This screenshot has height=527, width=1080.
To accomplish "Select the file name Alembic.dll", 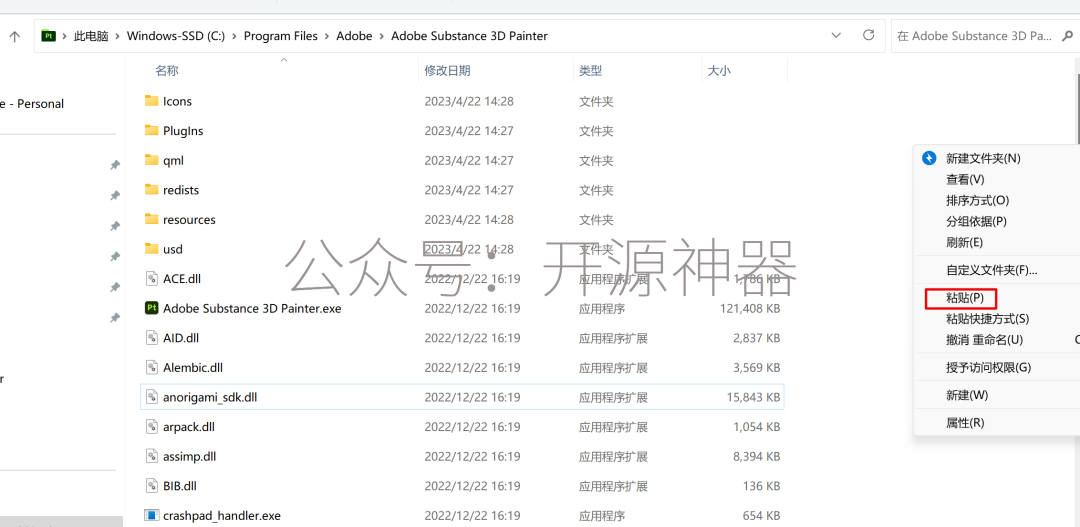I will tap(193, 368).
